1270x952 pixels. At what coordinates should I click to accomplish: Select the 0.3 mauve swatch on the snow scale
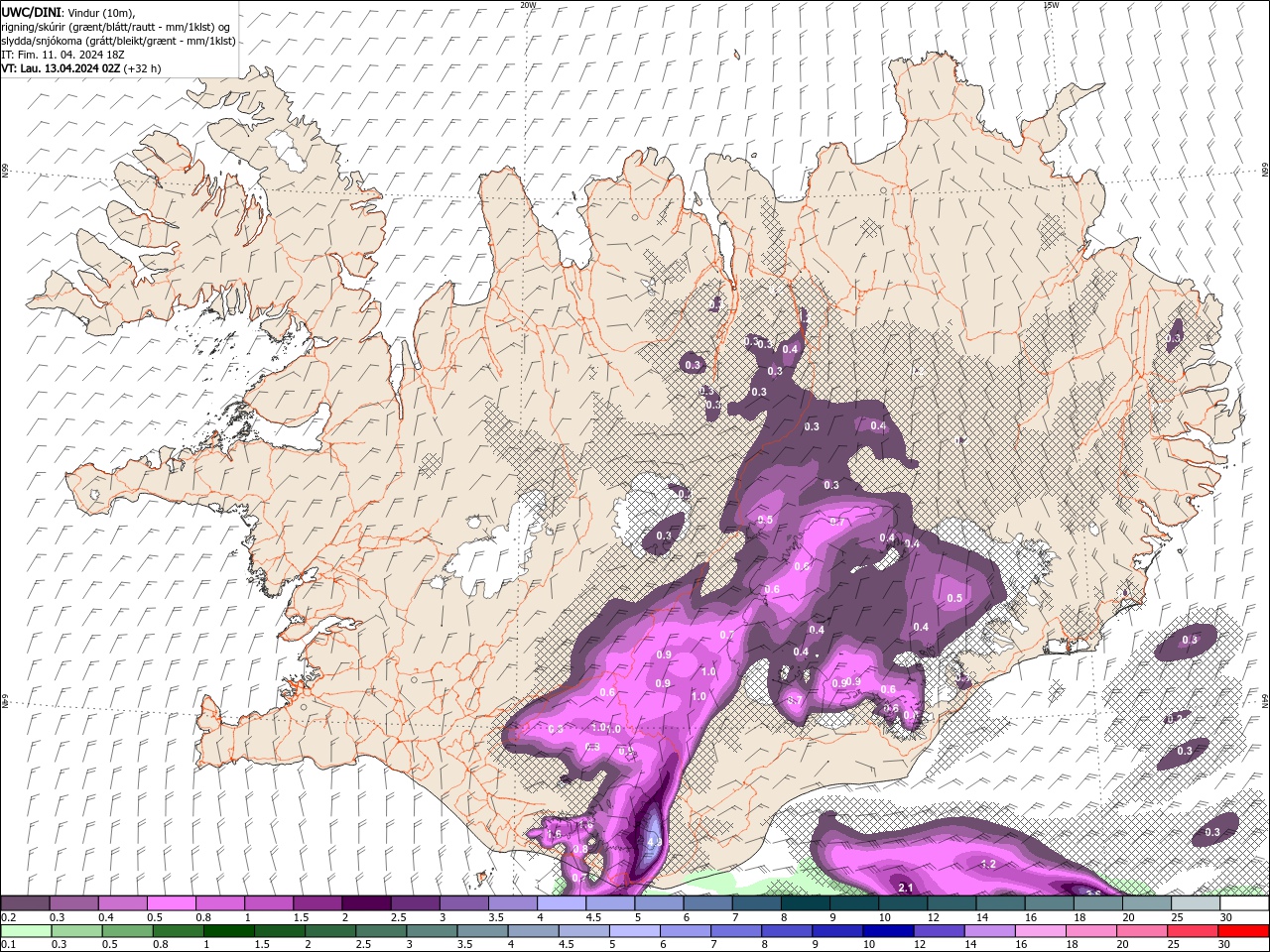click(73, 903)
